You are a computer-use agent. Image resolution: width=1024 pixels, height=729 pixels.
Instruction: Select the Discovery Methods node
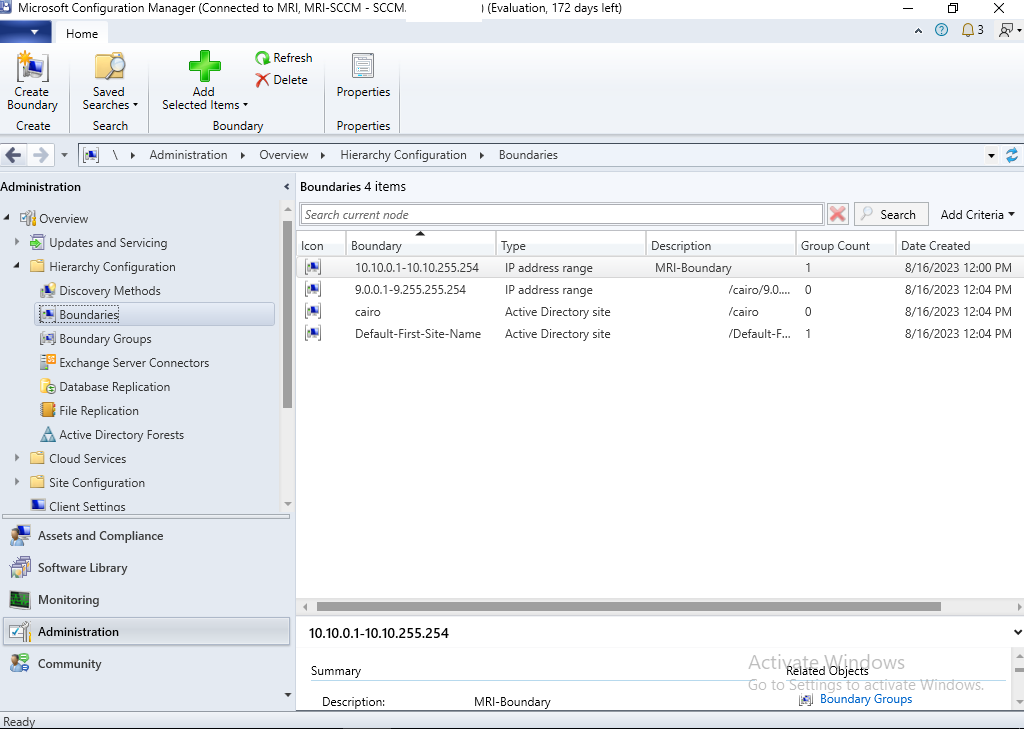click(110, 291)
